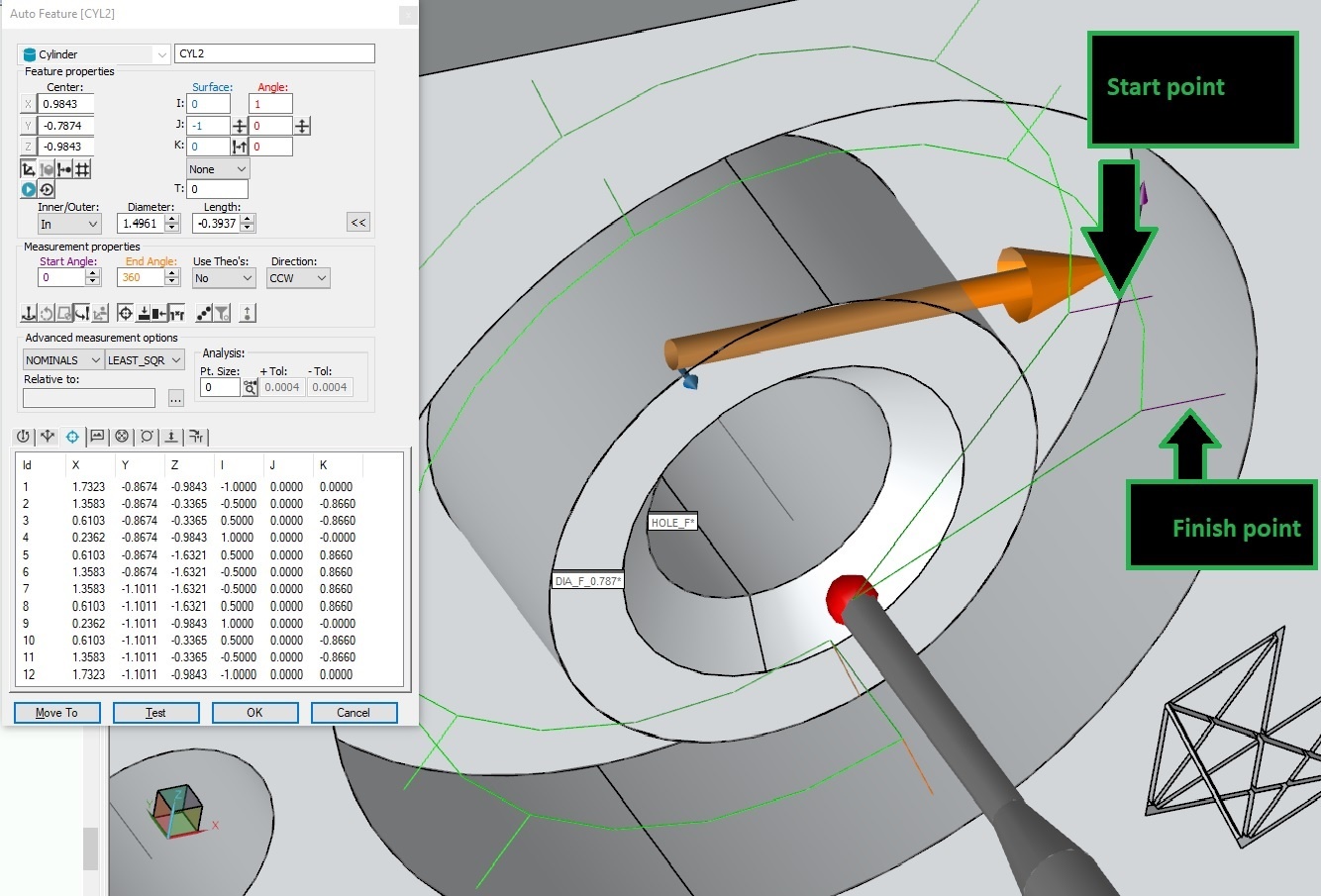Click the greyed funnel filter icon

(x=222, y=314)
